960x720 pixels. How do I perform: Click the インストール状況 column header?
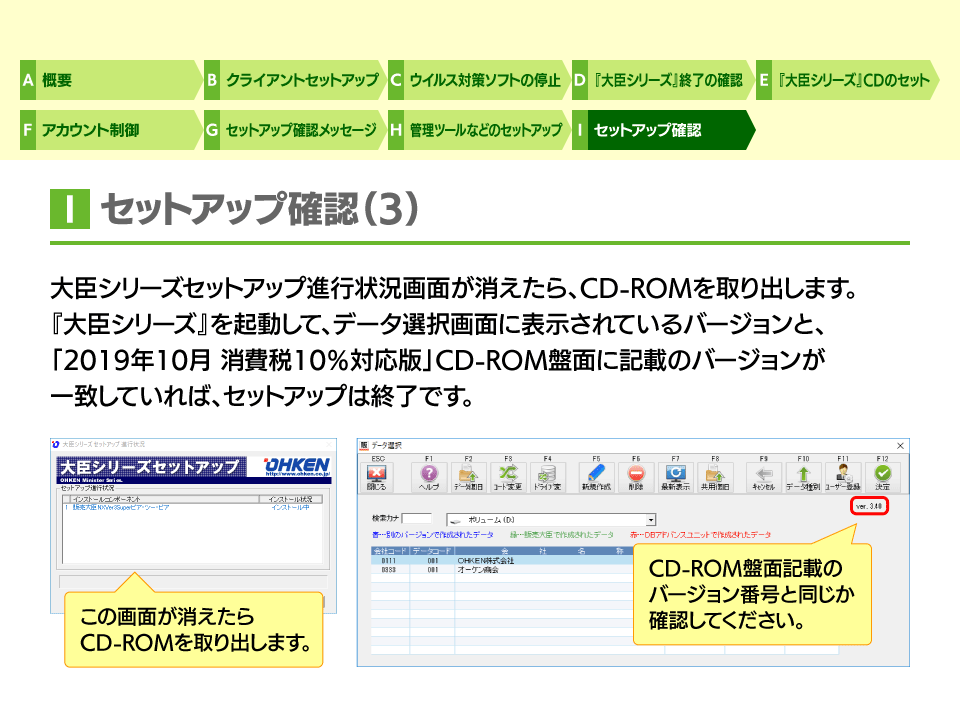[x=290, y=499]
